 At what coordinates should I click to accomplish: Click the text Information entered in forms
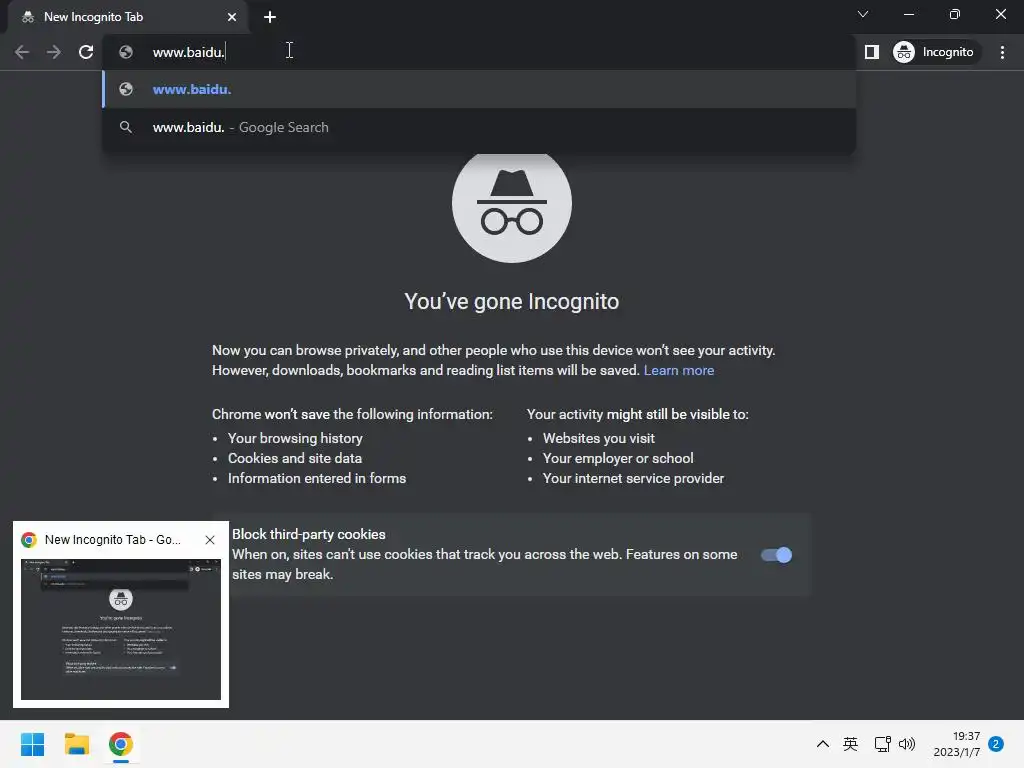point(317,479)
